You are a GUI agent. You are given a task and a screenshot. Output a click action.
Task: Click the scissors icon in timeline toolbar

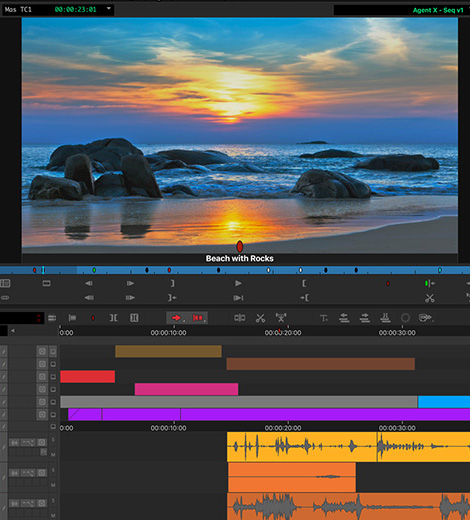pyautogui.click(x=260, y=318)
